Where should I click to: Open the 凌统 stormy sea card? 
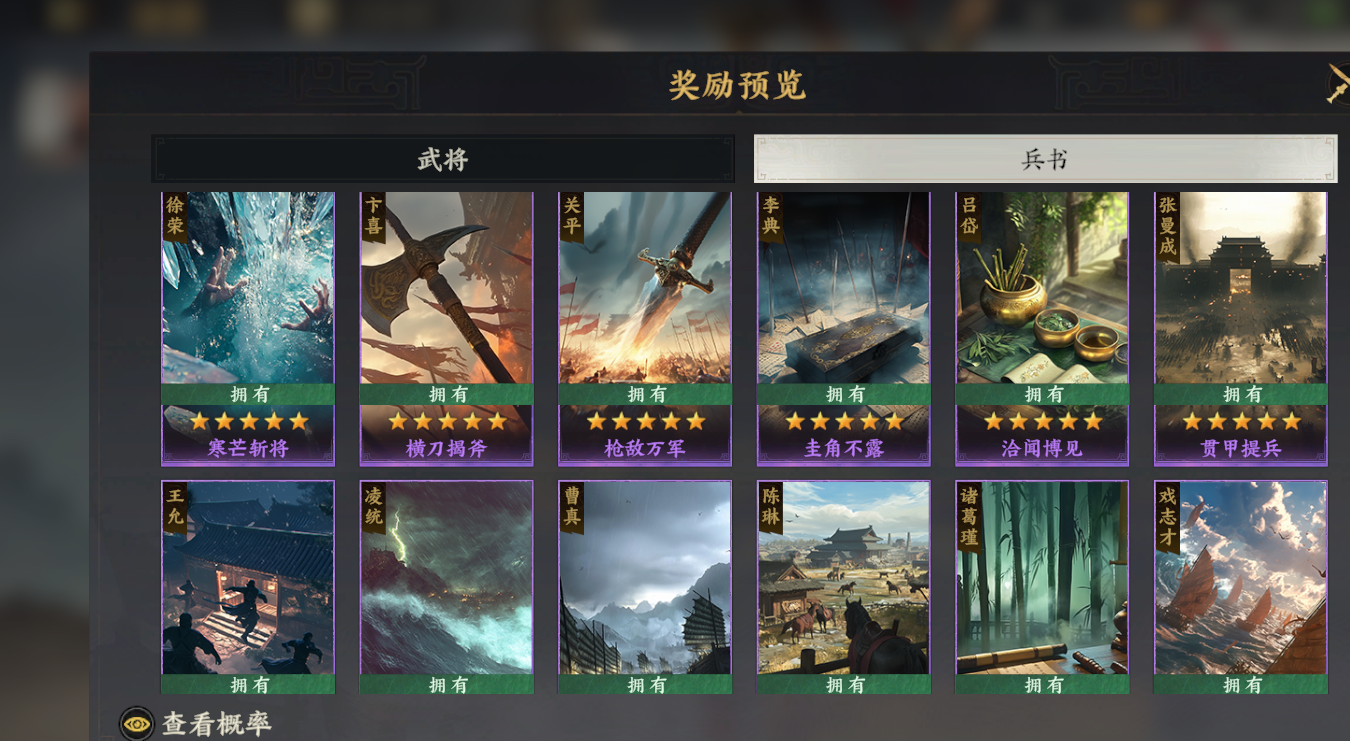pyautogui.click(x=447, y=588)
